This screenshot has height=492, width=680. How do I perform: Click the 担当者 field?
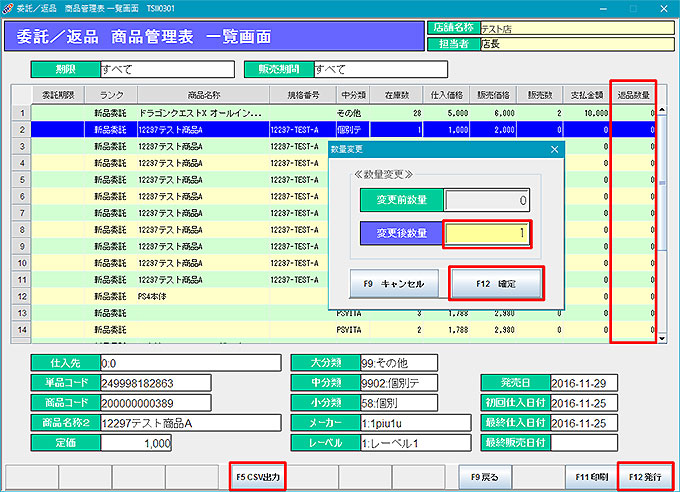577,44
